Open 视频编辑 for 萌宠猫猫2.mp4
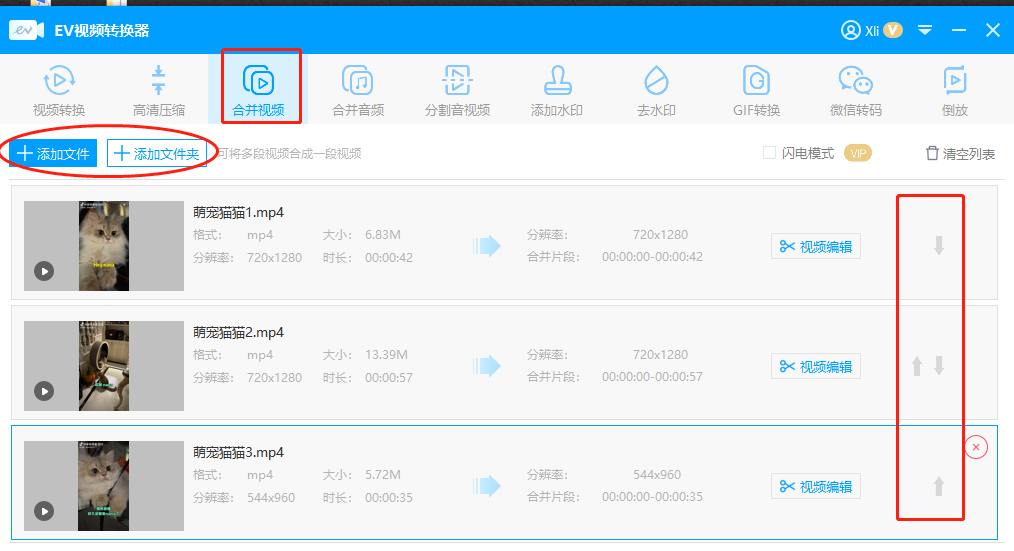This screenshot has width=1014, height=551. [815, 367]
